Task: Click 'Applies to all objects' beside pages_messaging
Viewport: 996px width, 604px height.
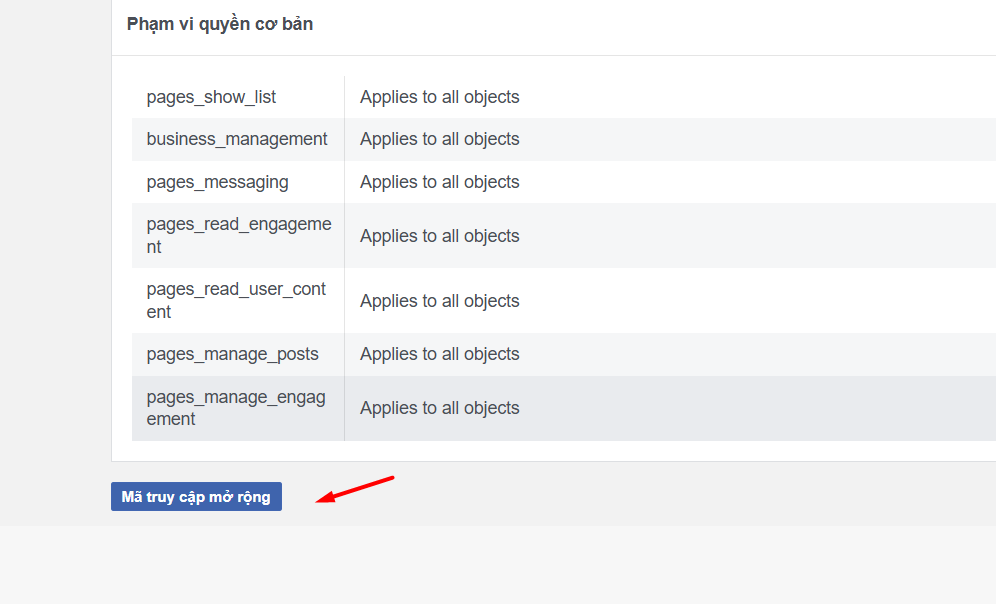Action: [440, 182]
